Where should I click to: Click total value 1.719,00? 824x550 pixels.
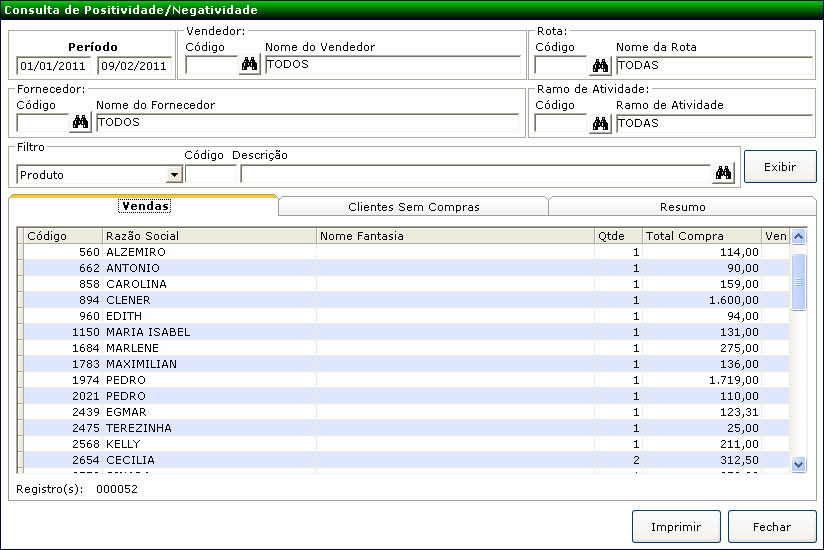[734, 380]
